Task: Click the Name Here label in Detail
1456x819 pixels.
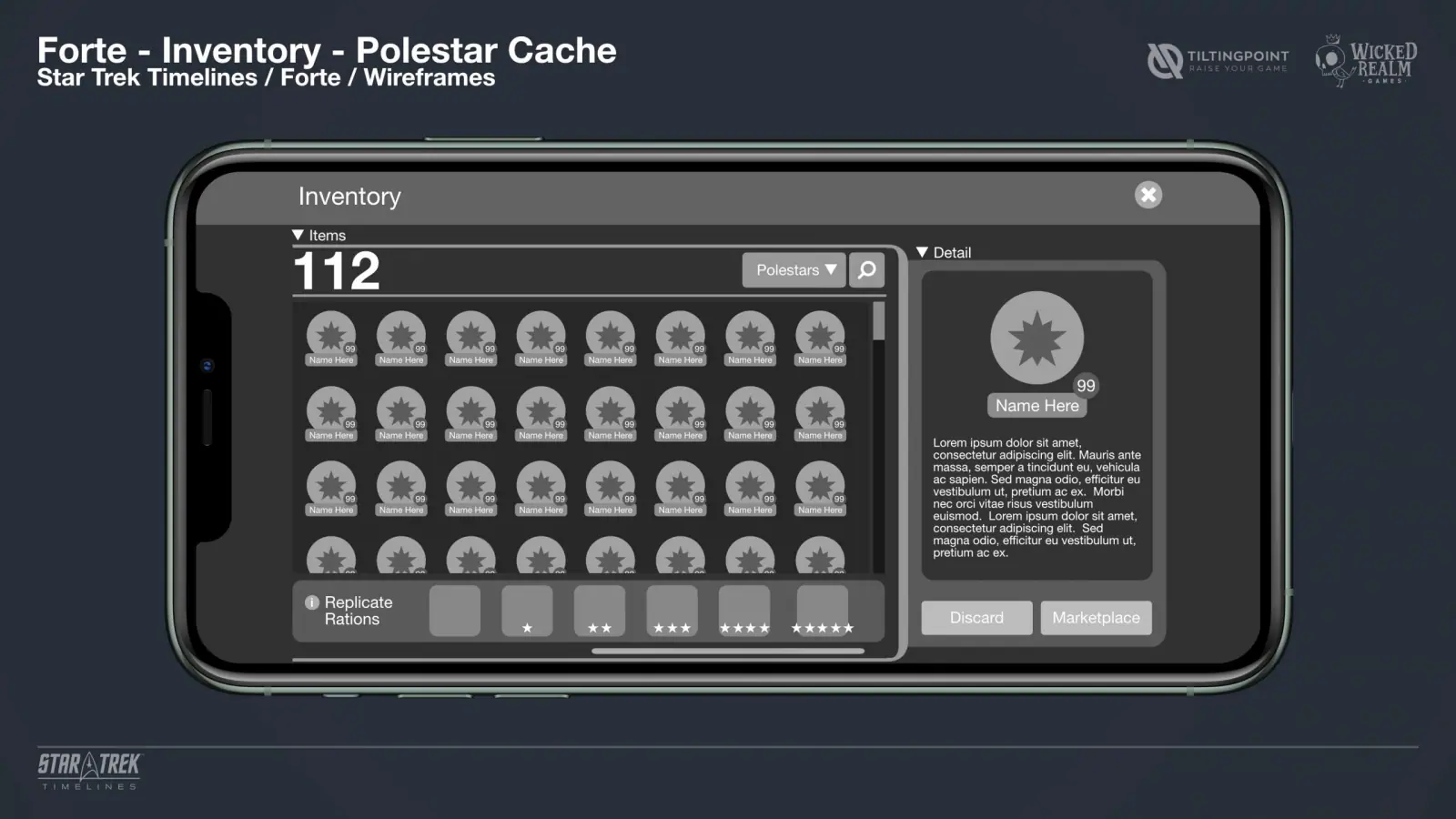Action: click(1037, 406)
